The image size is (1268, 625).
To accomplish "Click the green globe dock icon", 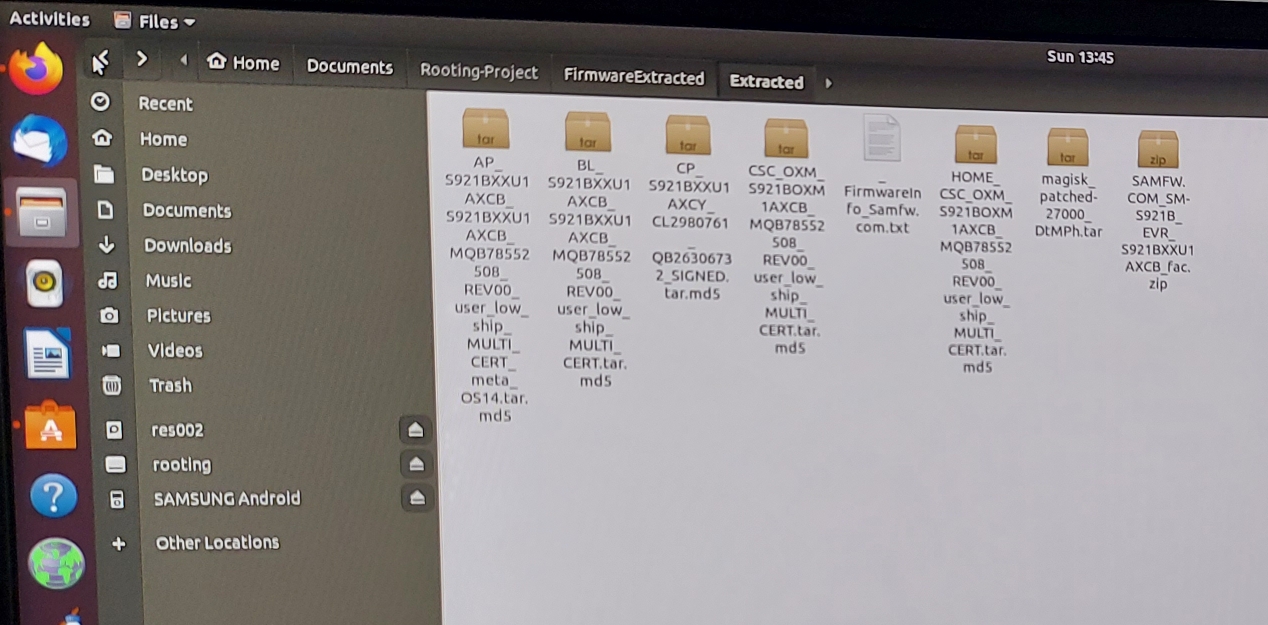I will (x=56, y=563).
